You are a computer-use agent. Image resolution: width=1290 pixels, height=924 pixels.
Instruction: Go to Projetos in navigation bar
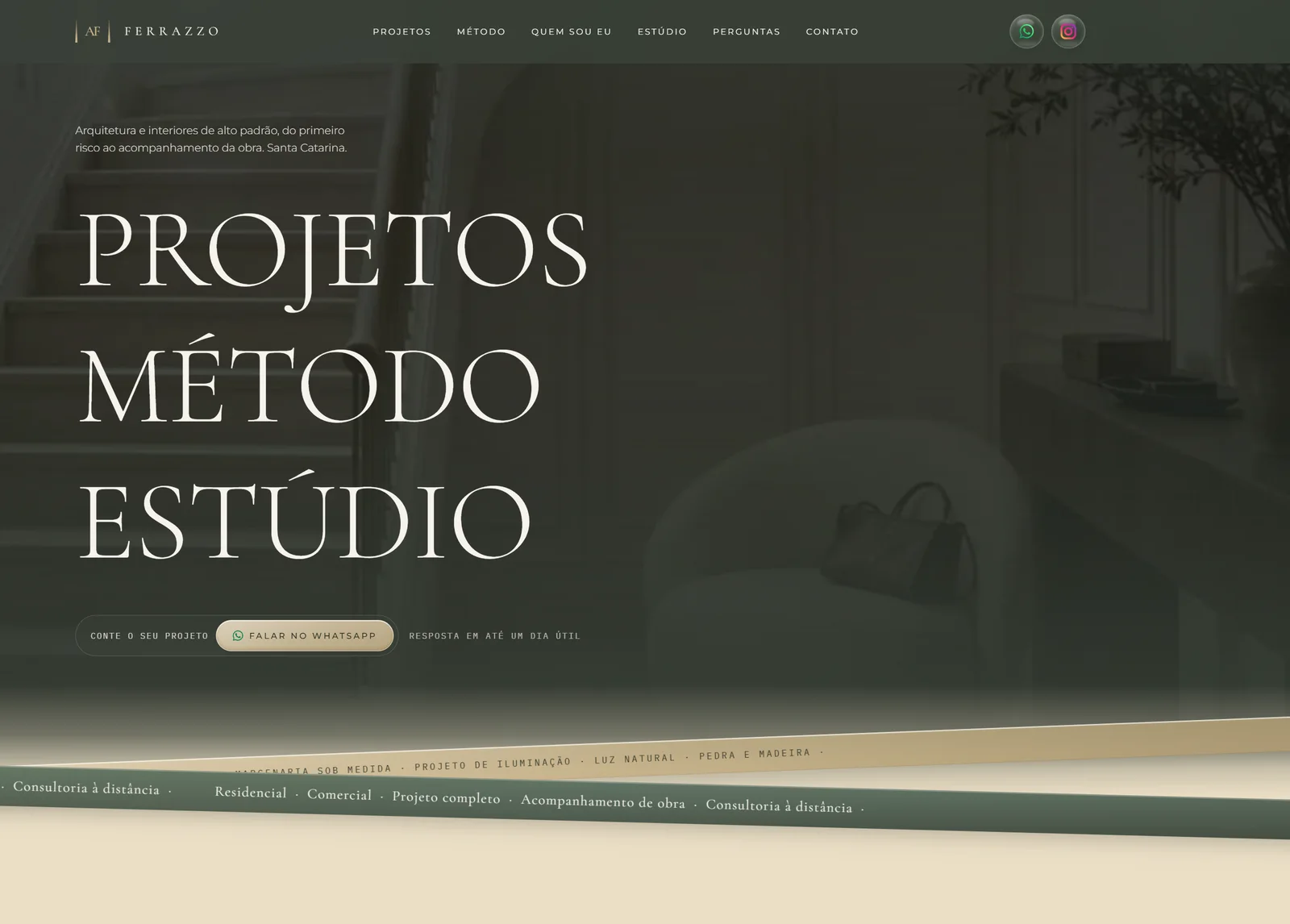(402, 31)
